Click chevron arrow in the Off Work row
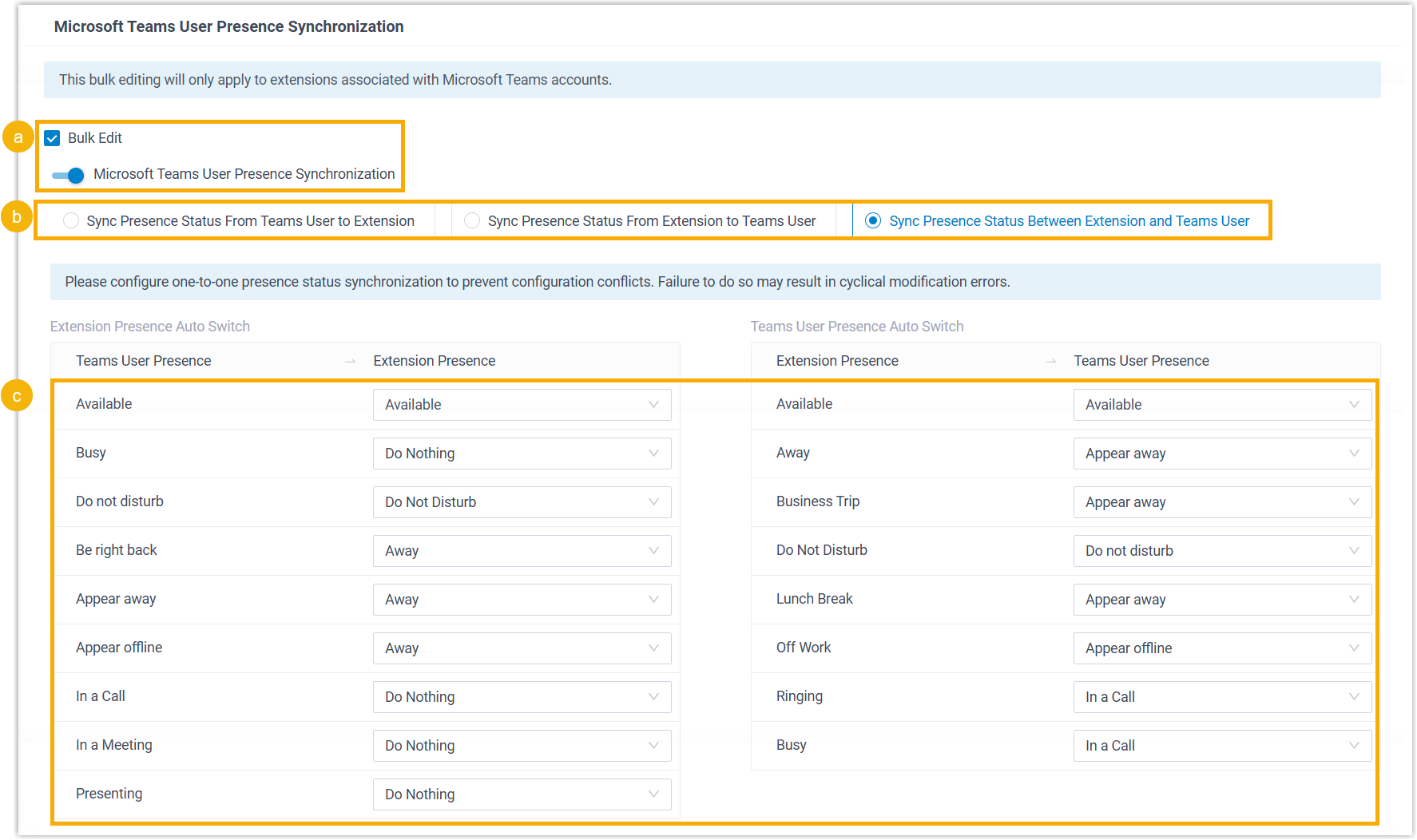 point(1354,648)
